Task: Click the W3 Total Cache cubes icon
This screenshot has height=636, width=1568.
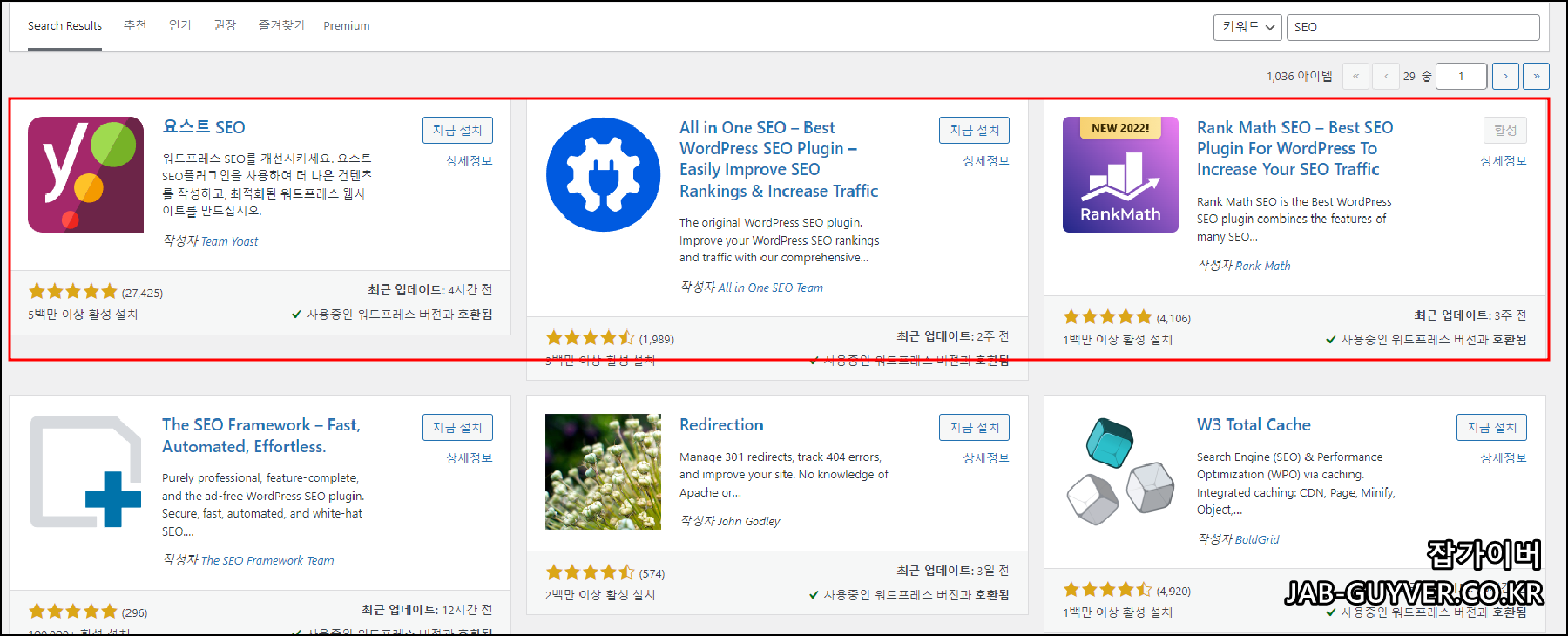Action: pos(1120,471)
